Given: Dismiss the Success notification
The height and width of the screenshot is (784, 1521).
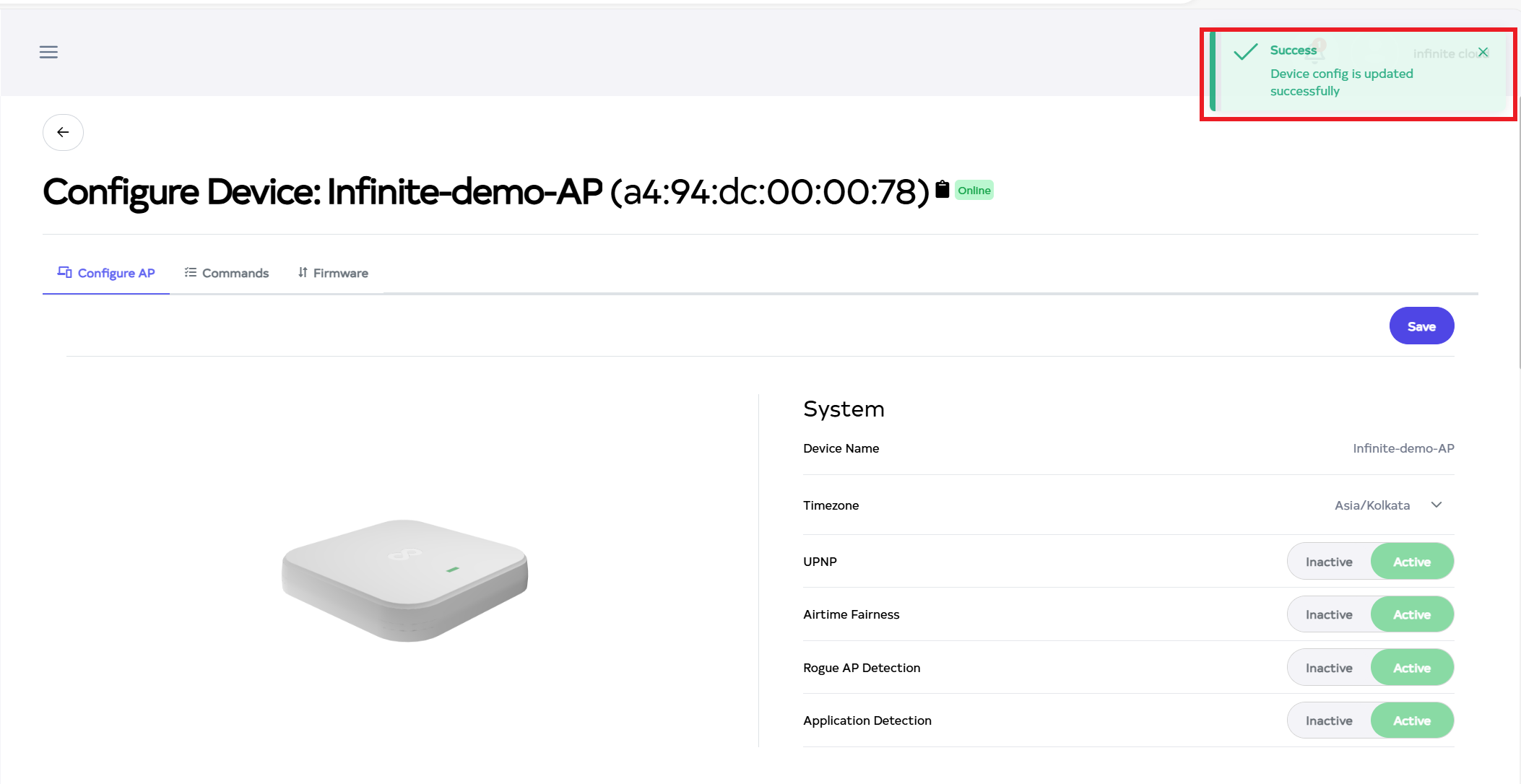Looking at the screenshot, I should [x=1483, y=52].
